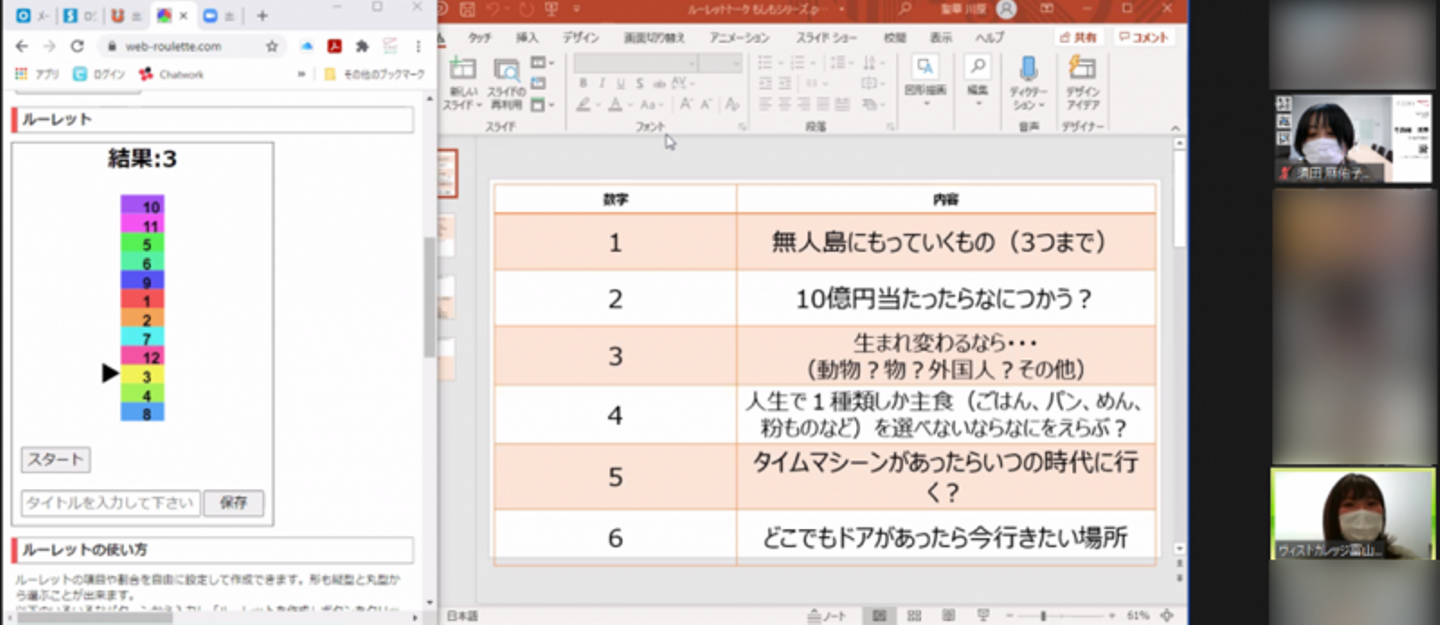Switch to the Zoom browser tab
This screenshot has width=1440, height=625.
click(218, 16)
